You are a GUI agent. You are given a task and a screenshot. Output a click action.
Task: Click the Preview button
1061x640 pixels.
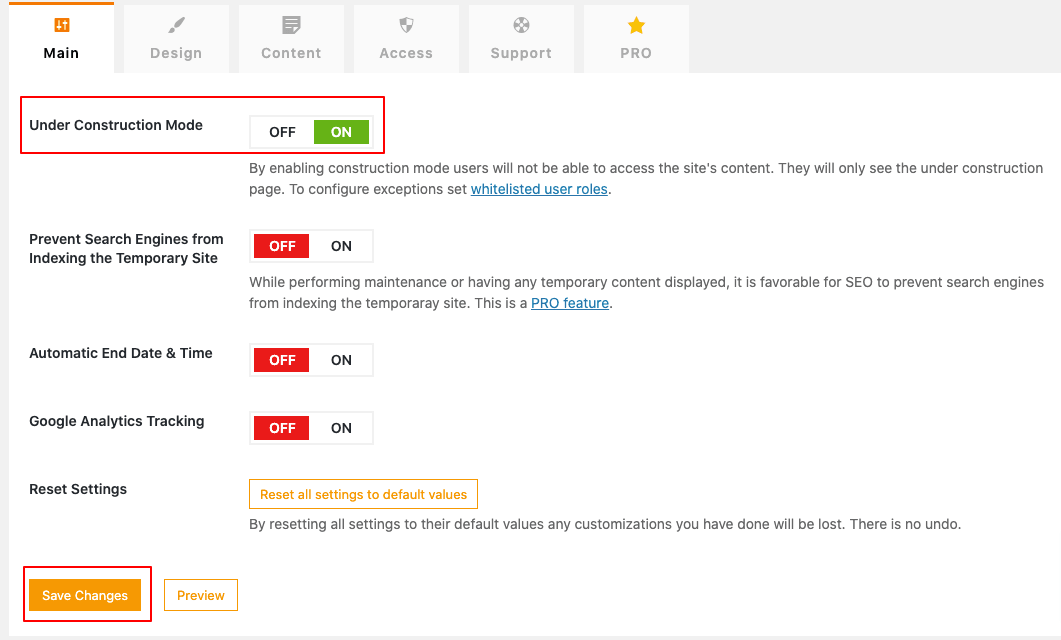[x=201, y=595]
